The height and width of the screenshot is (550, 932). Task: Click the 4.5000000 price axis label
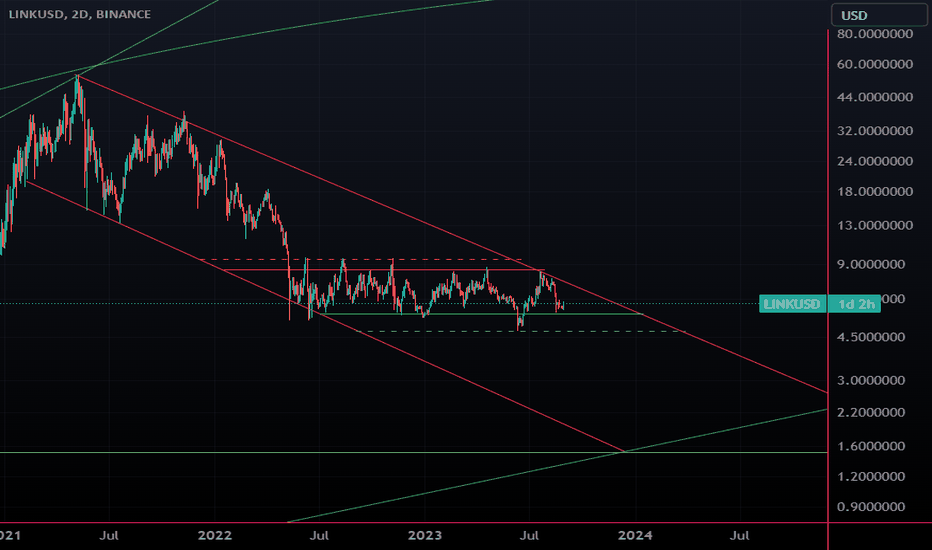(871, 337)
